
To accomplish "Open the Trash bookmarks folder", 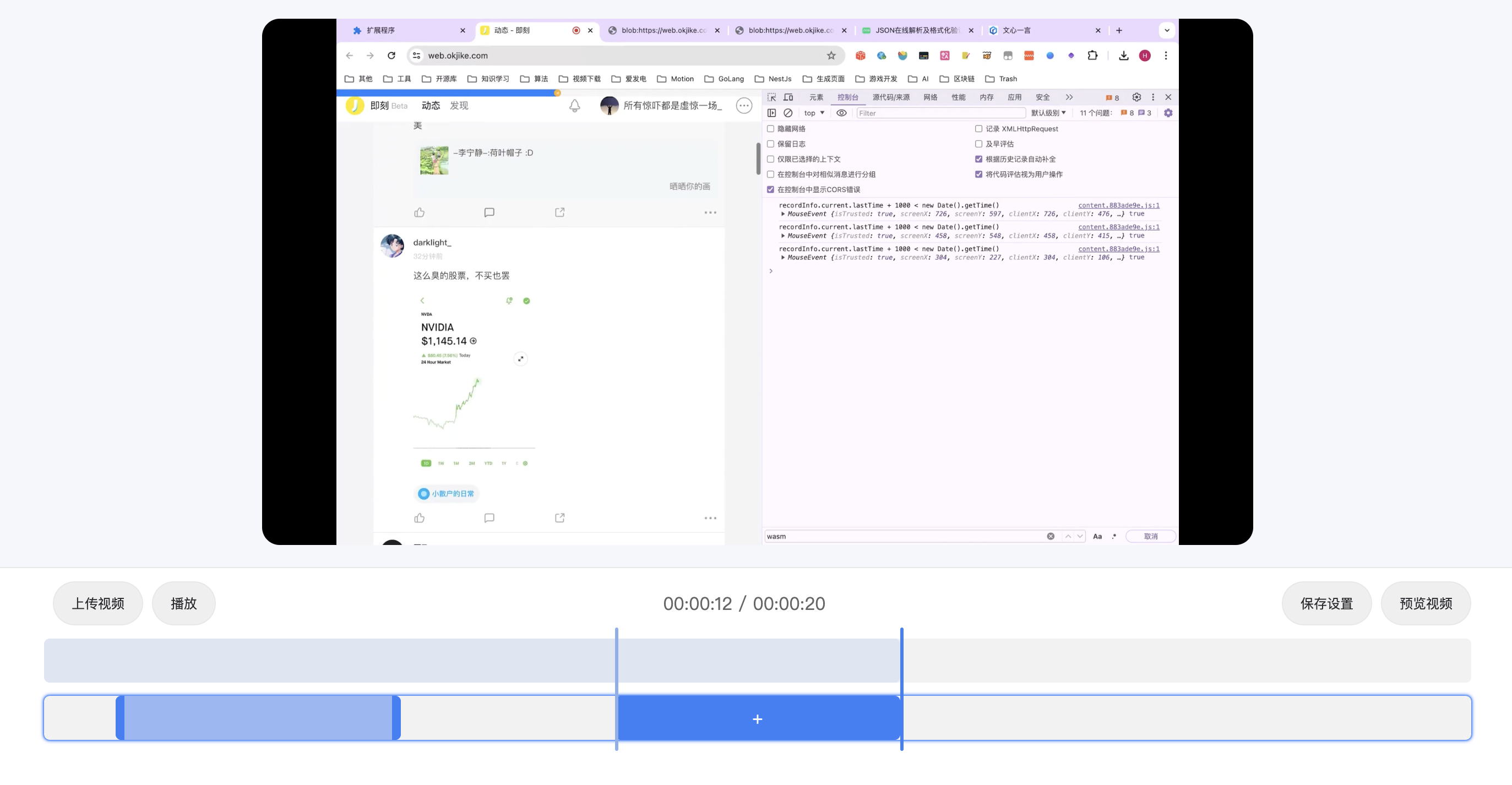I will [1001, 79].
